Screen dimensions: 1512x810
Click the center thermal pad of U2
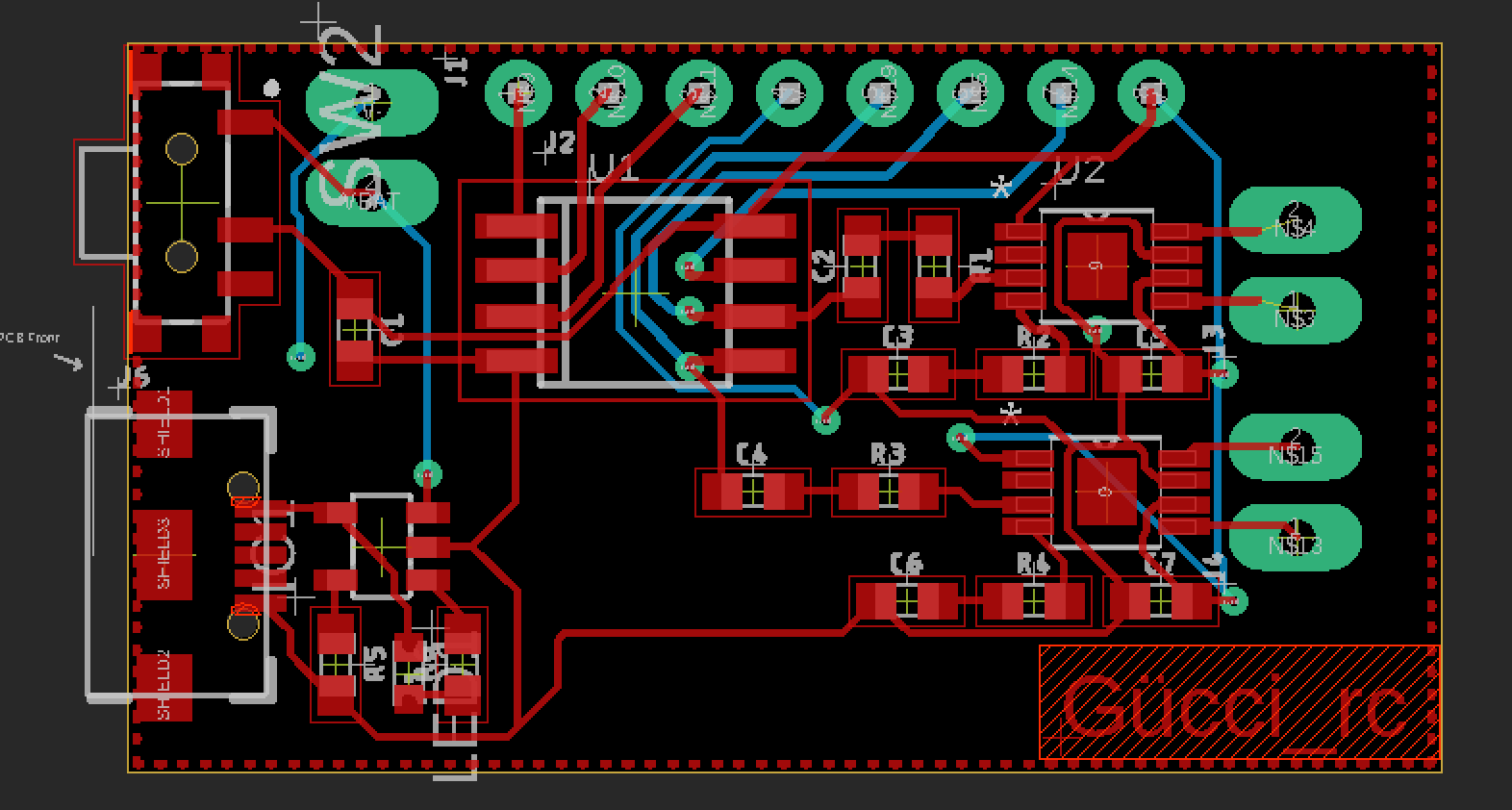click(1096, 266)
